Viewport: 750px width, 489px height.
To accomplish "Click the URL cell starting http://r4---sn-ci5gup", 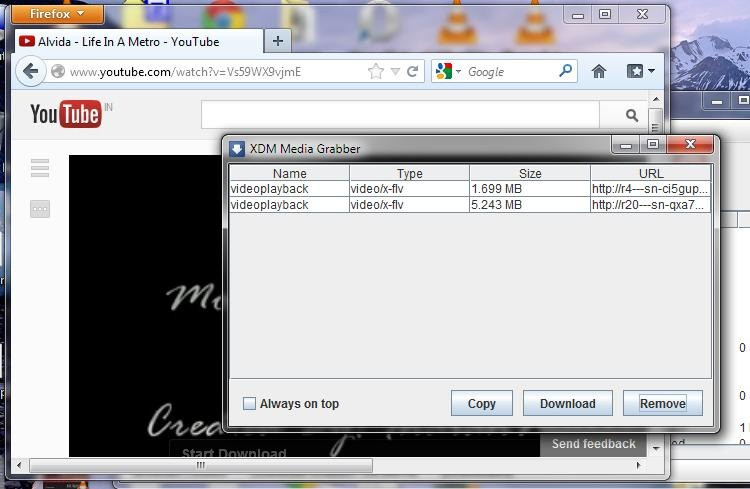I will pos(650,189).
